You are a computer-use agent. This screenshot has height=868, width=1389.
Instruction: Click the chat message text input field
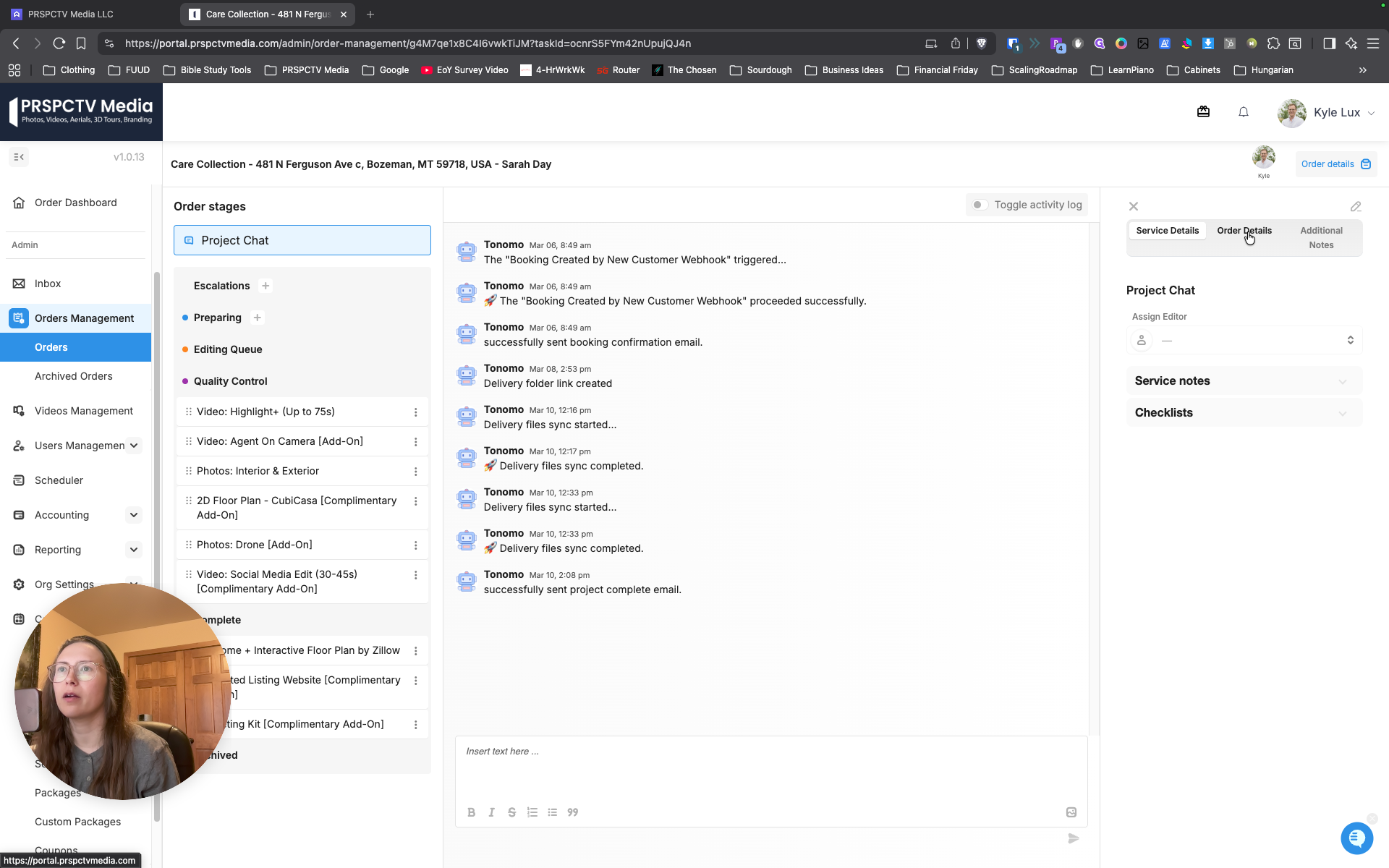771,767
